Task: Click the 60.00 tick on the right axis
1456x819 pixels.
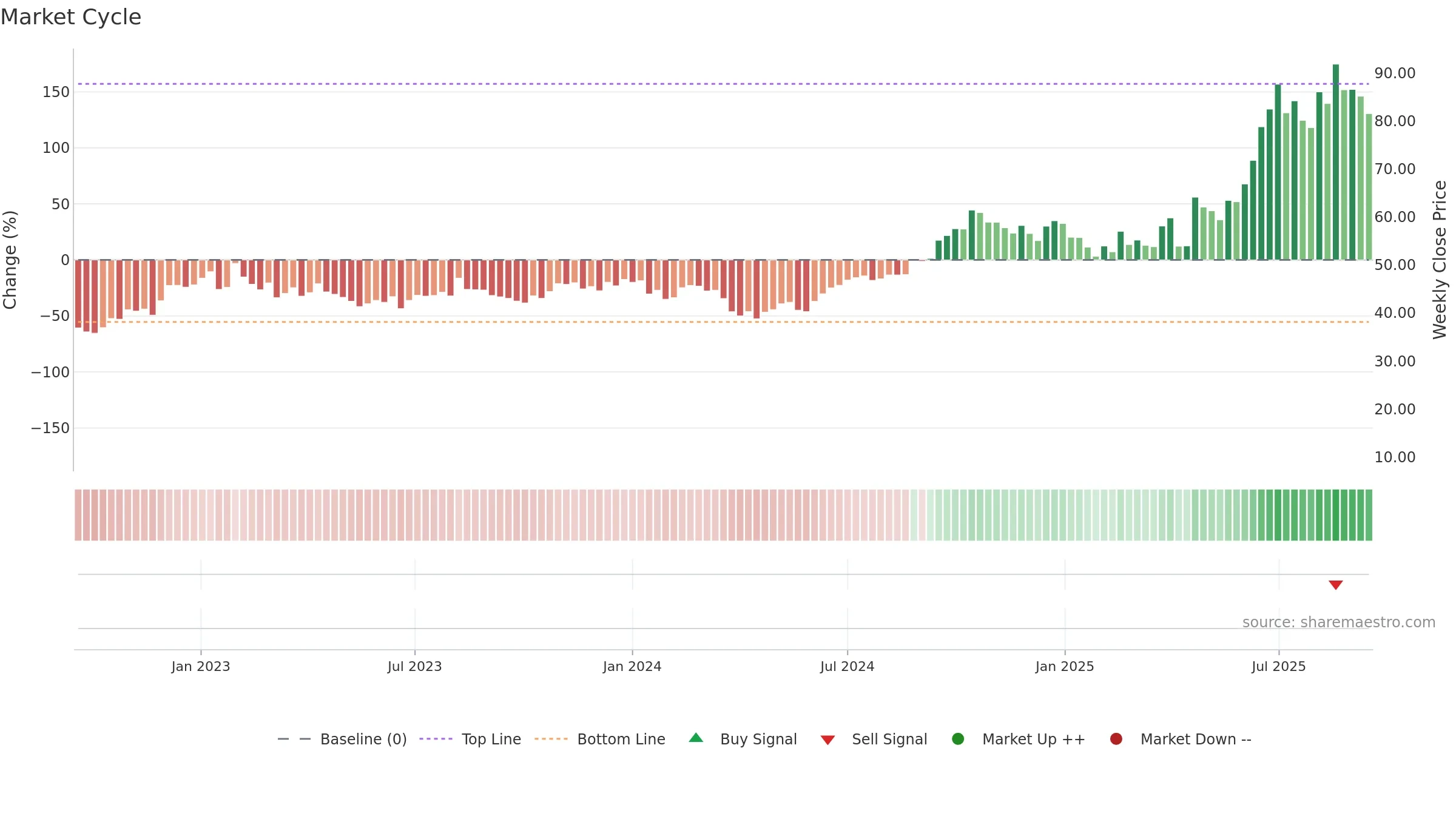Action: click(x=1395, y=217)
